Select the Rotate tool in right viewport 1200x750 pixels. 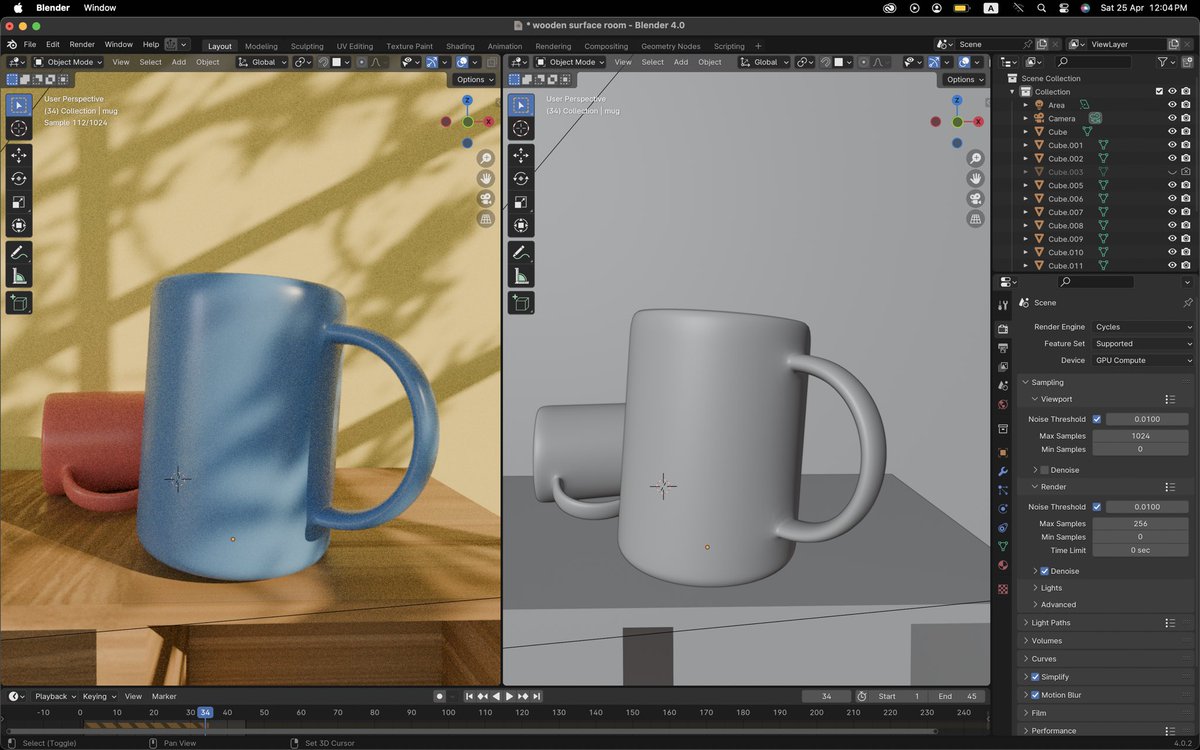point(521,178)
